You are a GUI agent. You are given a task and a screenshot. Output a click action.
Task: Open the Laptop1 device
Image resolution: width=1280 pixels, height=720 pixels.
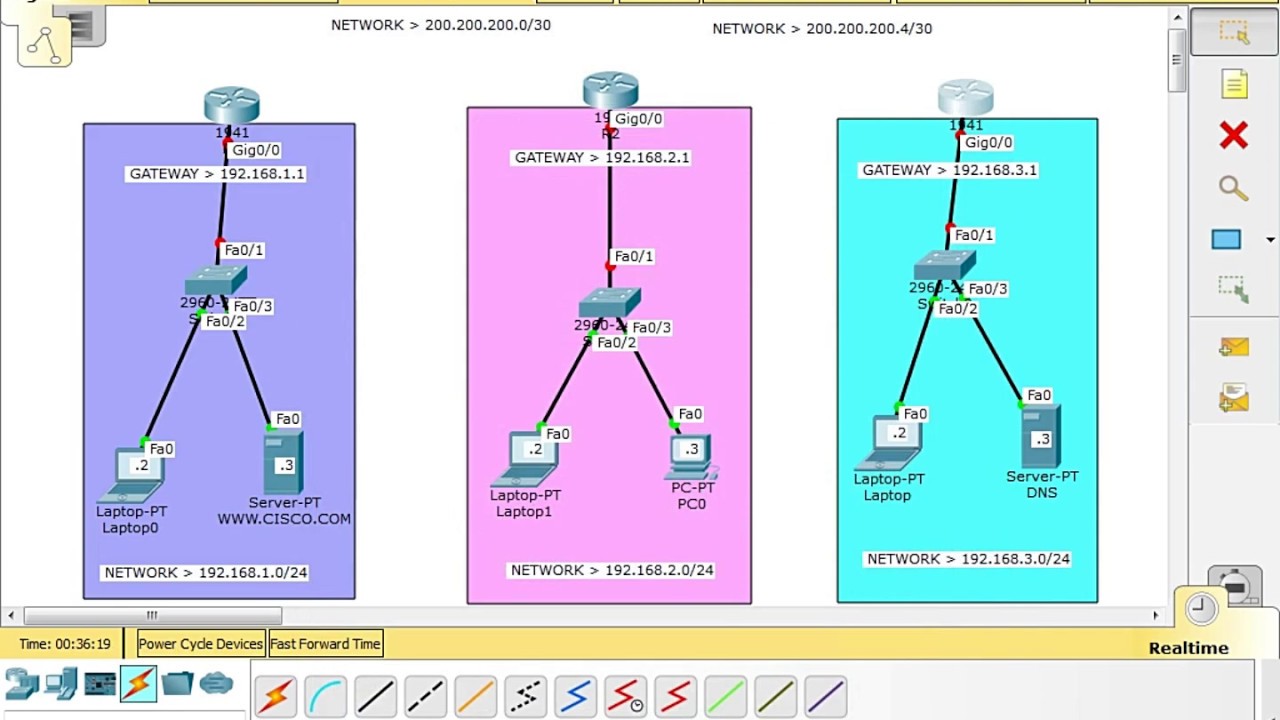click(x=525, y=459)
